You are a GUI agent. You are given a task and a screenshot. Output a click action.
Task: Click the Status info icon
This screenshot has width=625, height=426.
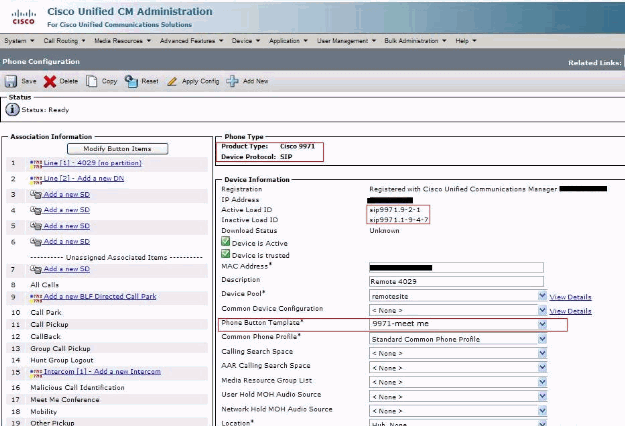coord(13,109)
